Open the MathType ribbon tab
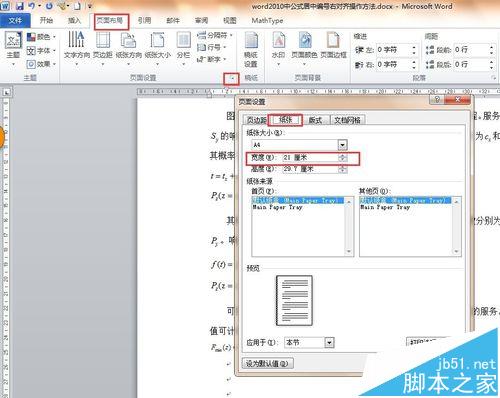 (x=267, y=21)
